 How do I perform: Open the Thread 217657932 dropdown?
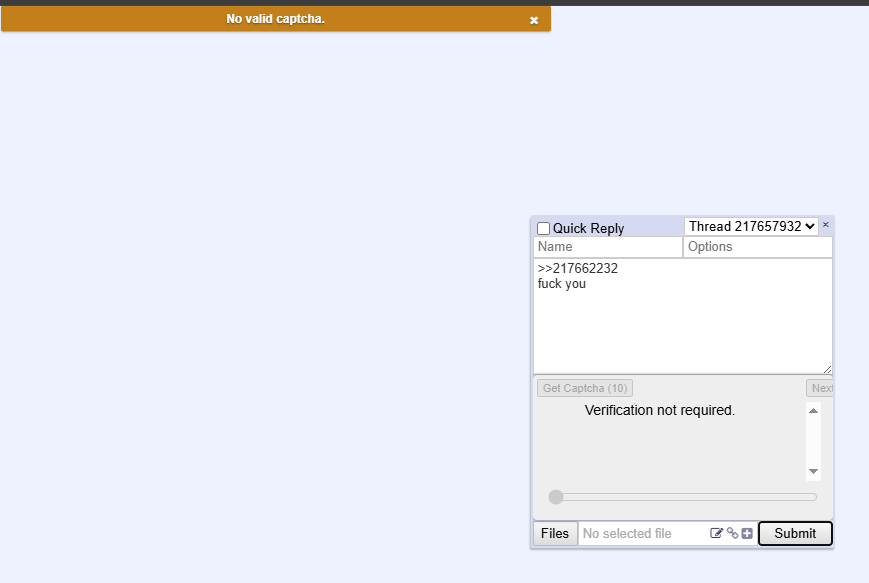click(751, 226)
